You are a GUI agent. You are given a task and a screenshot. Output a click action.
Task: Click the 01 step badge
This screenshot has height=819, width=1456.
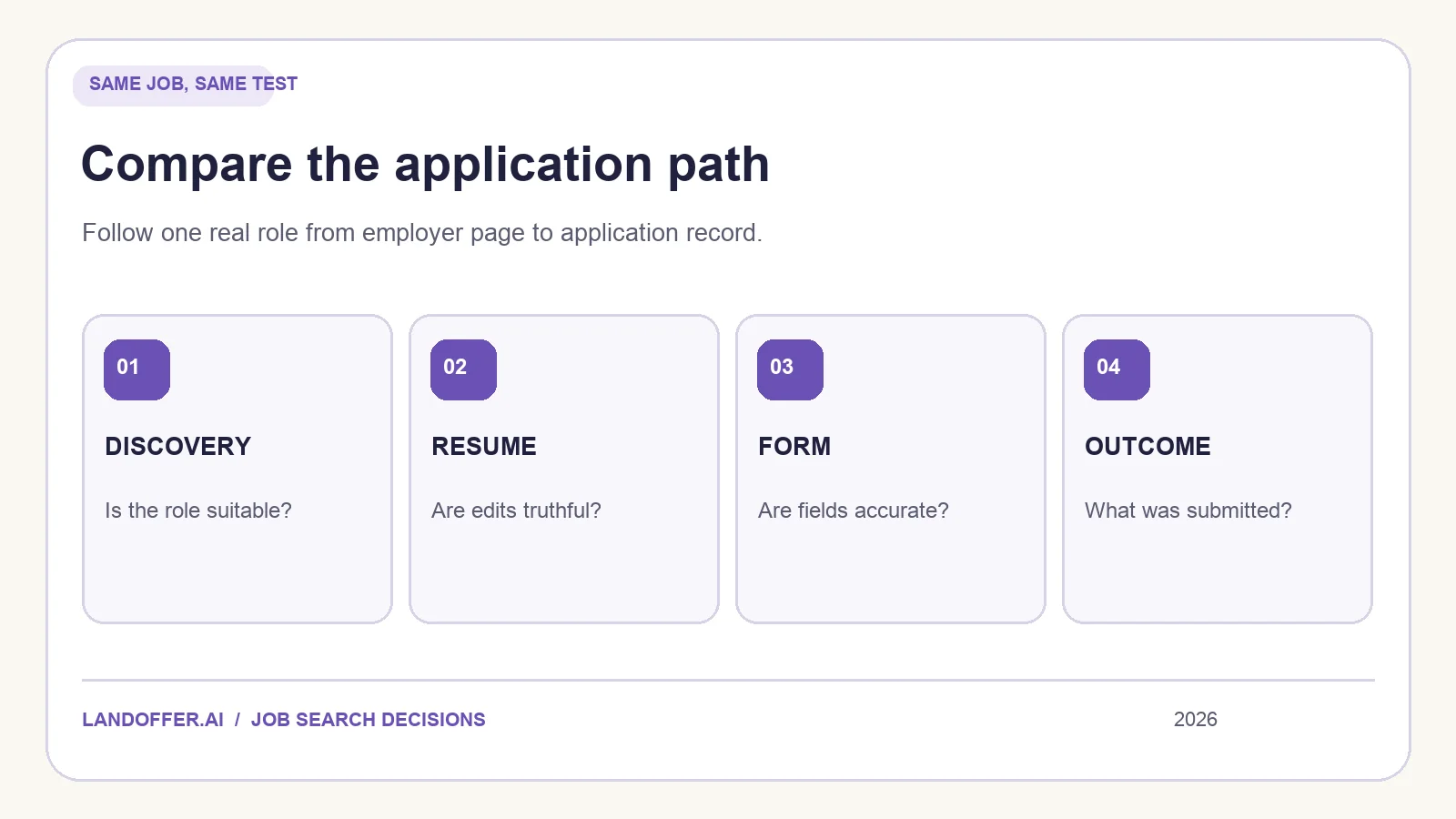136,369
